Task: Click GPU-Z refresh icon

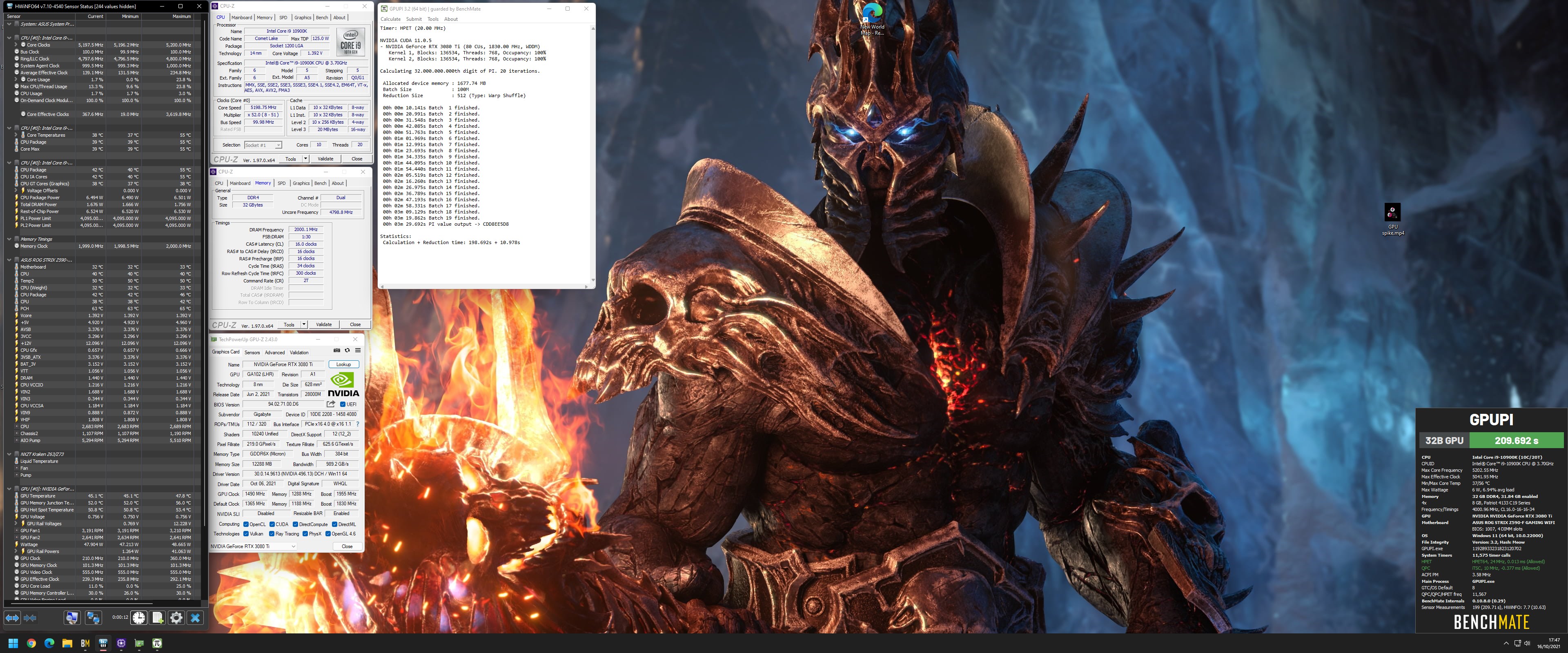Action: 347,351
